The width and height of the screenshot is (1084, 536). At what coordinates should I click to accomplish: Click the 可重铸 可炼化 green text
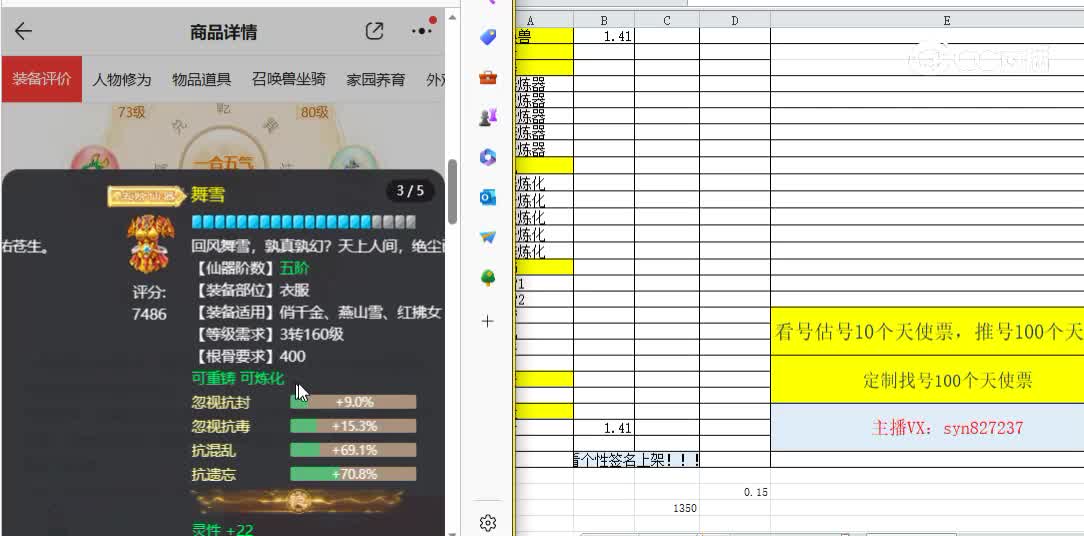coord(237,378)
